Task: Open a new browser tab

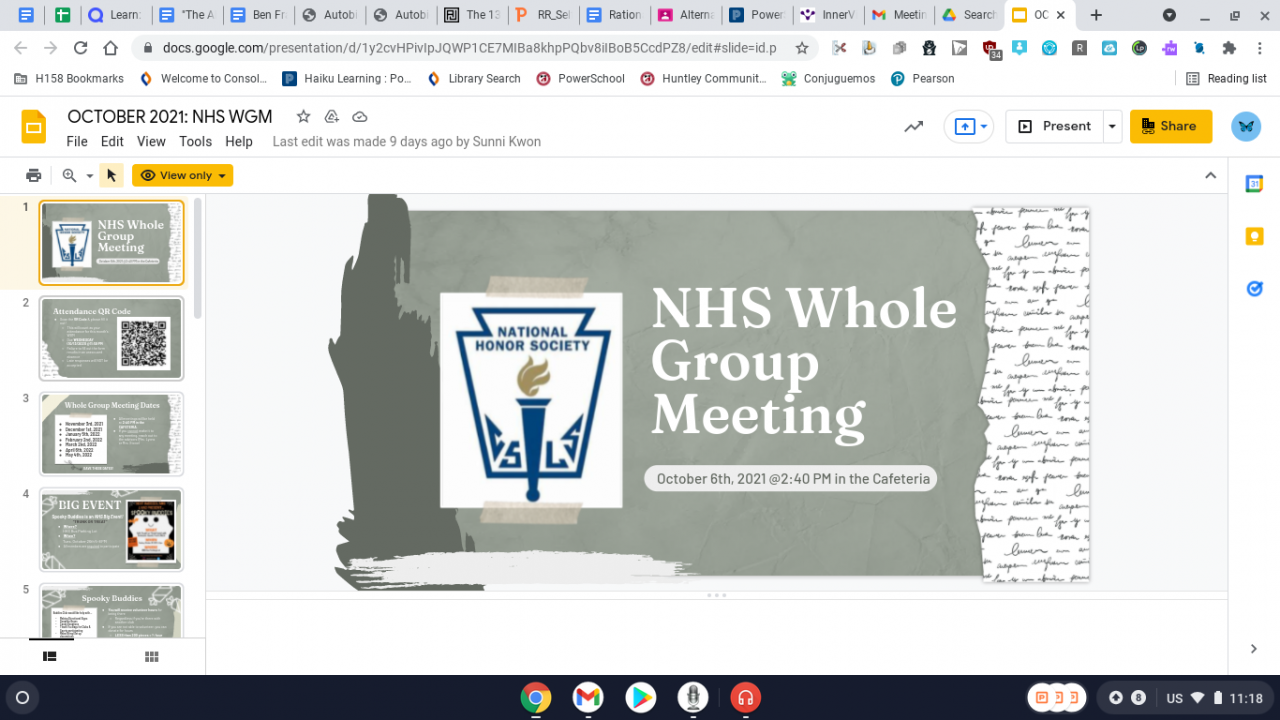Action: (1096, 15)
